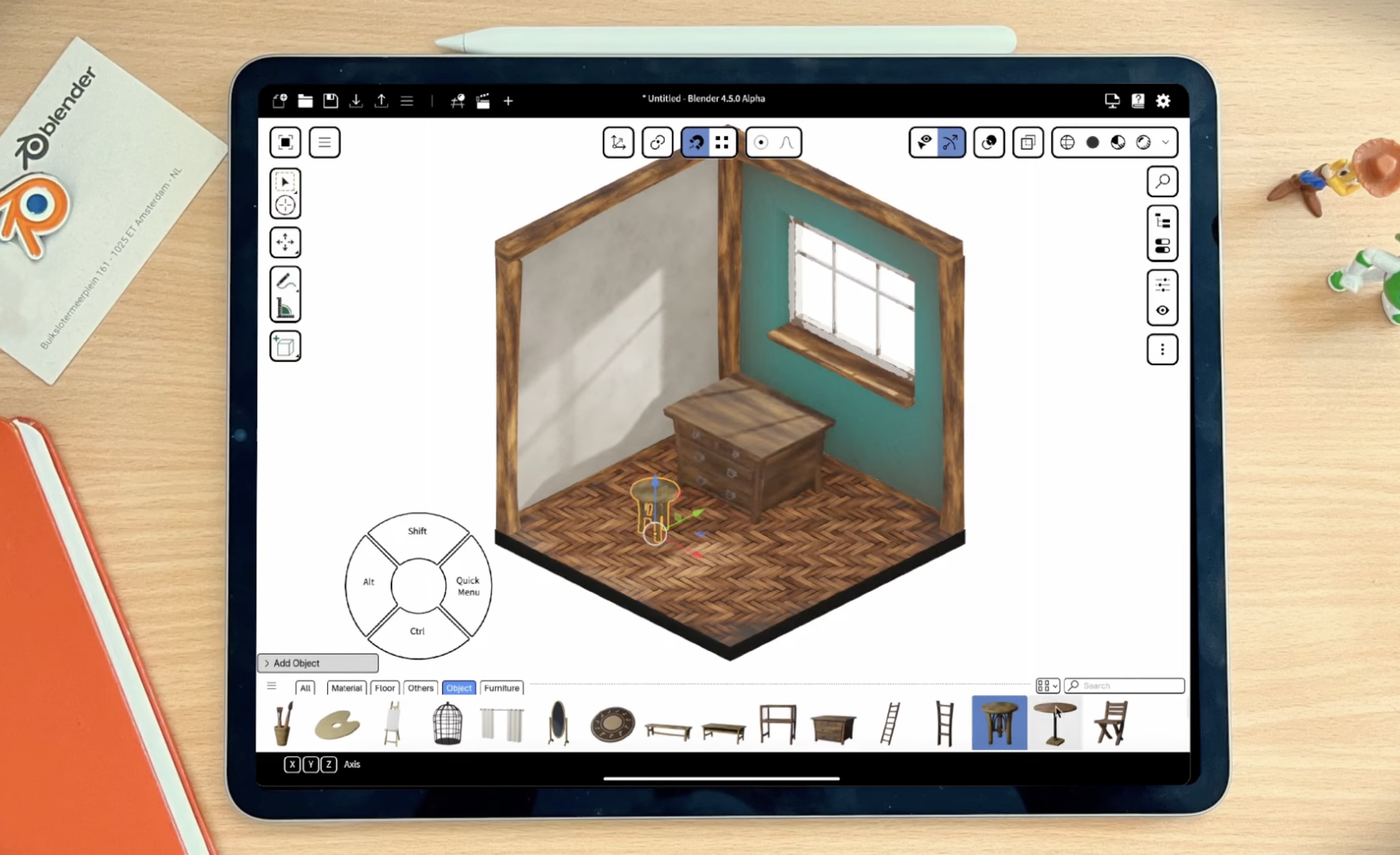
Task: Switch to the Furniture tab
Action: coord(501,688)
